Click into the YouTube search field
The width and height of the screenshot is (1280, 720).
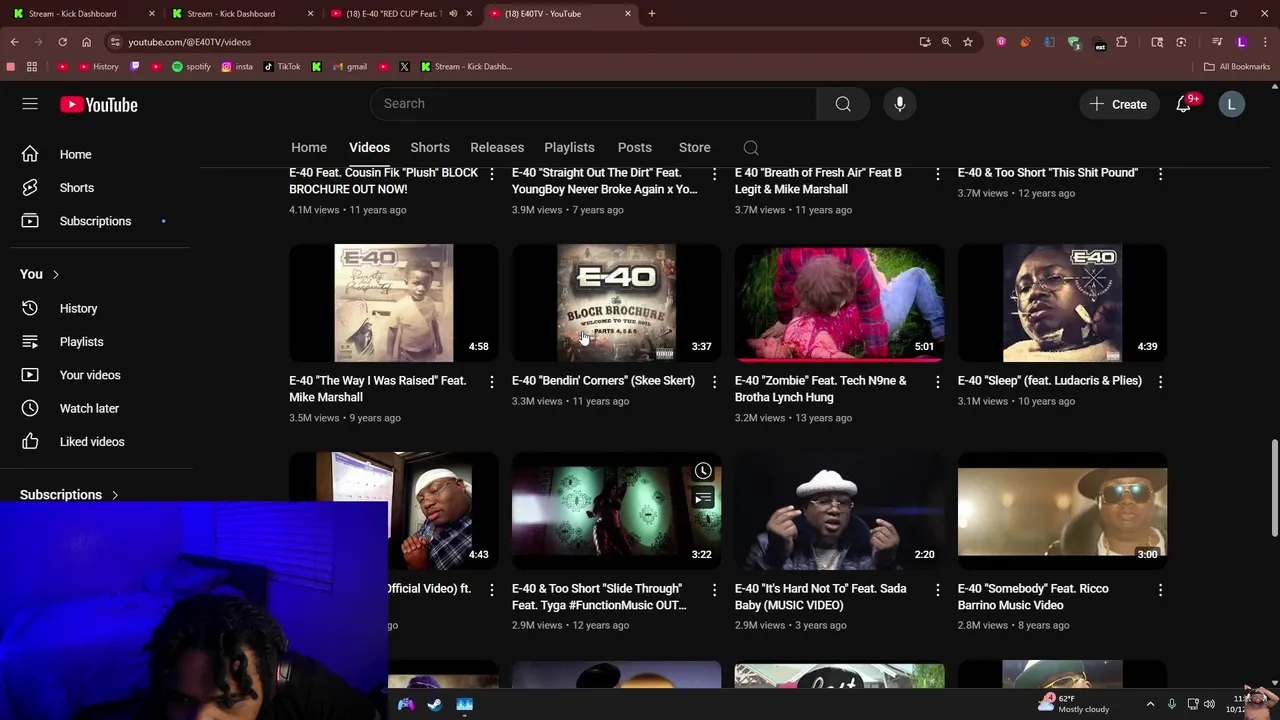594,104
